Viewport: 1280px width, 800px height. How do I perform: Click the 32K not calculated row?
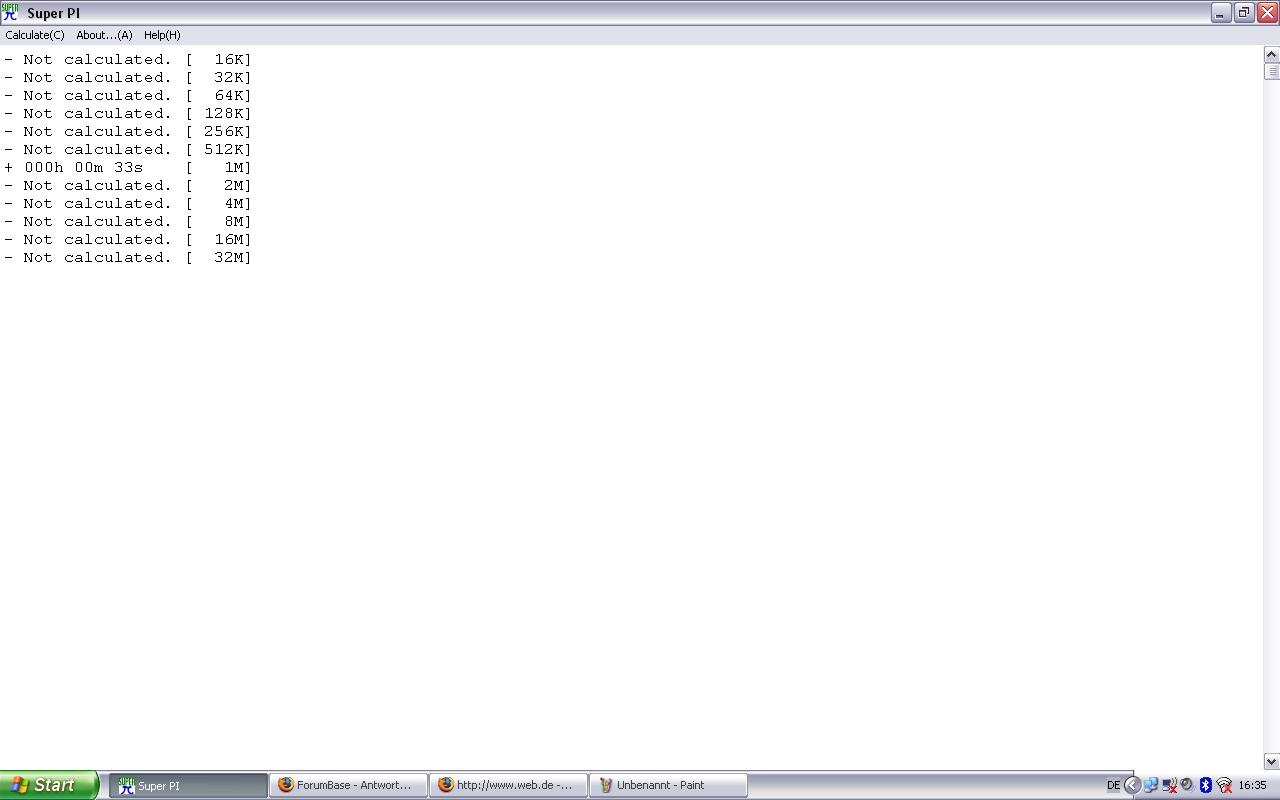tap(128, 77)
